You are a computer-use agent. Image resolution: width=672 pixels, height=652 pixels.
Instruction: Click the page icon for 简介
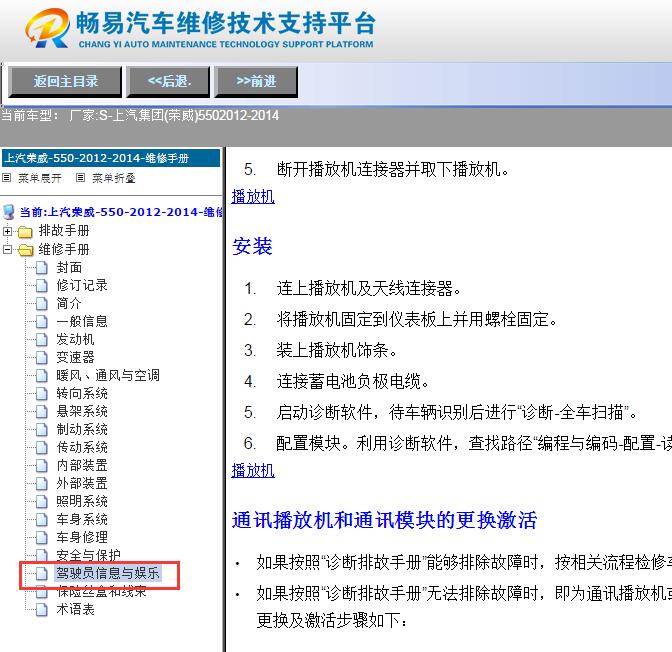point(42,304)
